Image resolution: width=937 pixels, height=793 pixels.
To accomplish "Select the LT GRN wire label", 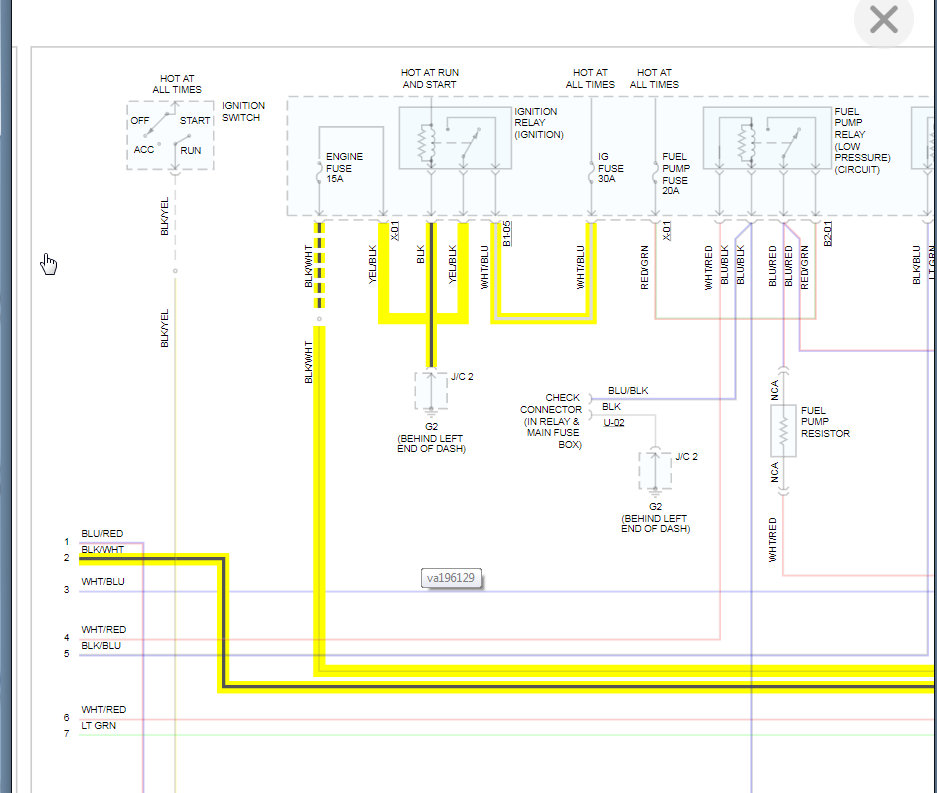I will (x=99, y=726).
